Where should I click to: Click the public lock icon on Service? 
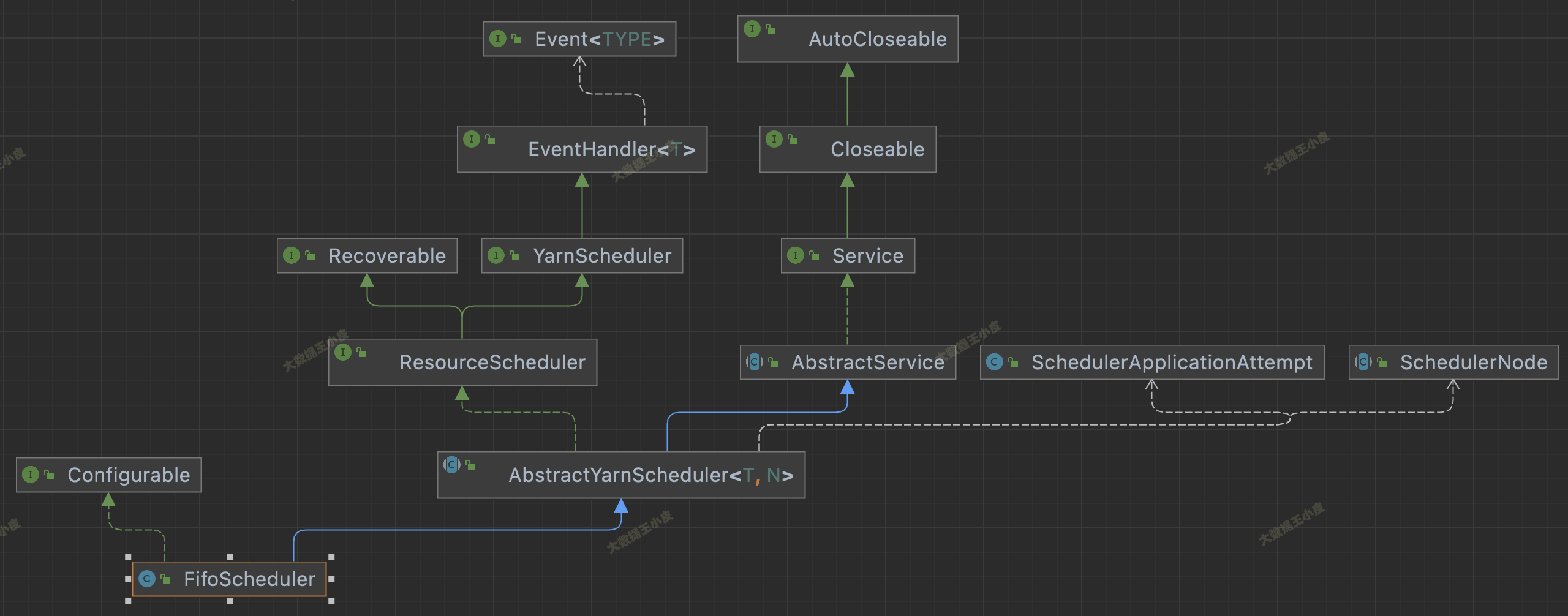tap(814, 255)
